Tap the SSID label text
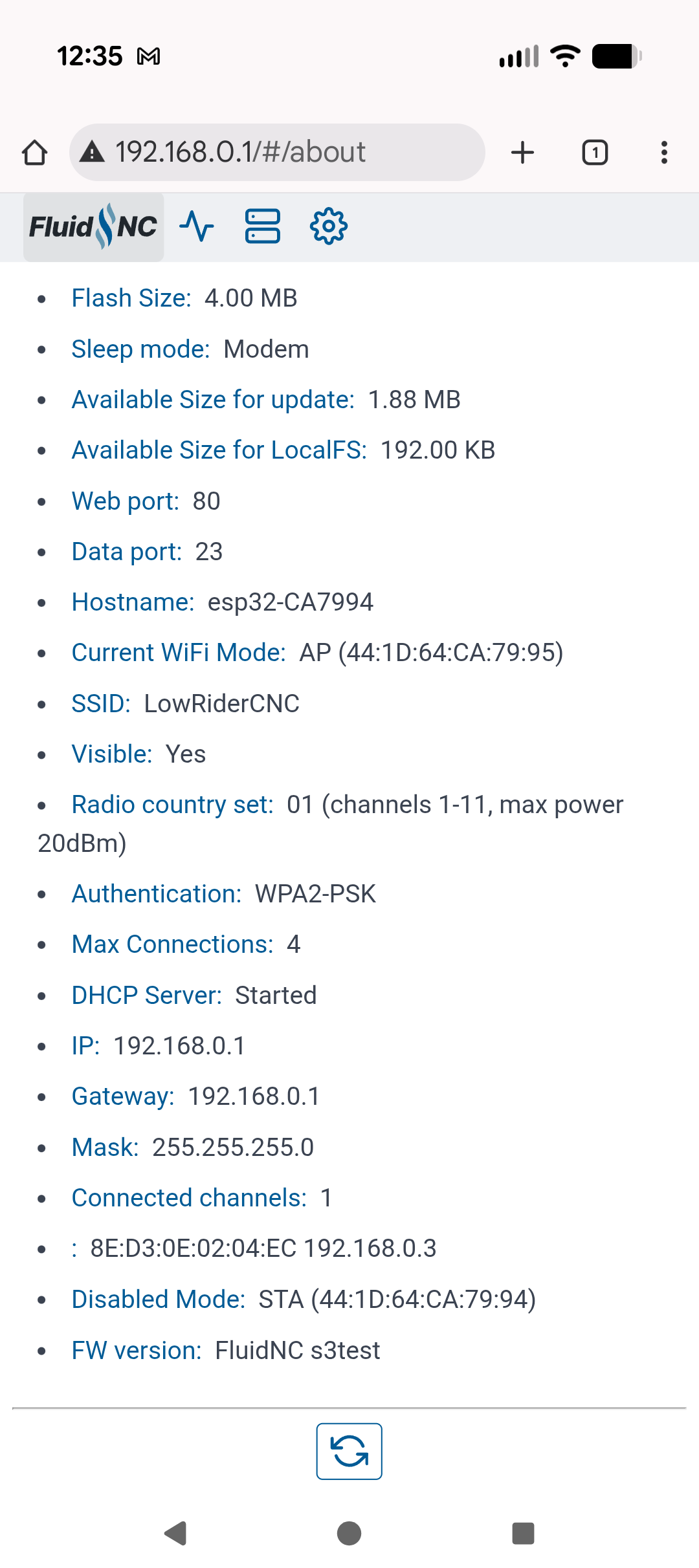This screenshot has height=1568, width=699. [101, 704]
